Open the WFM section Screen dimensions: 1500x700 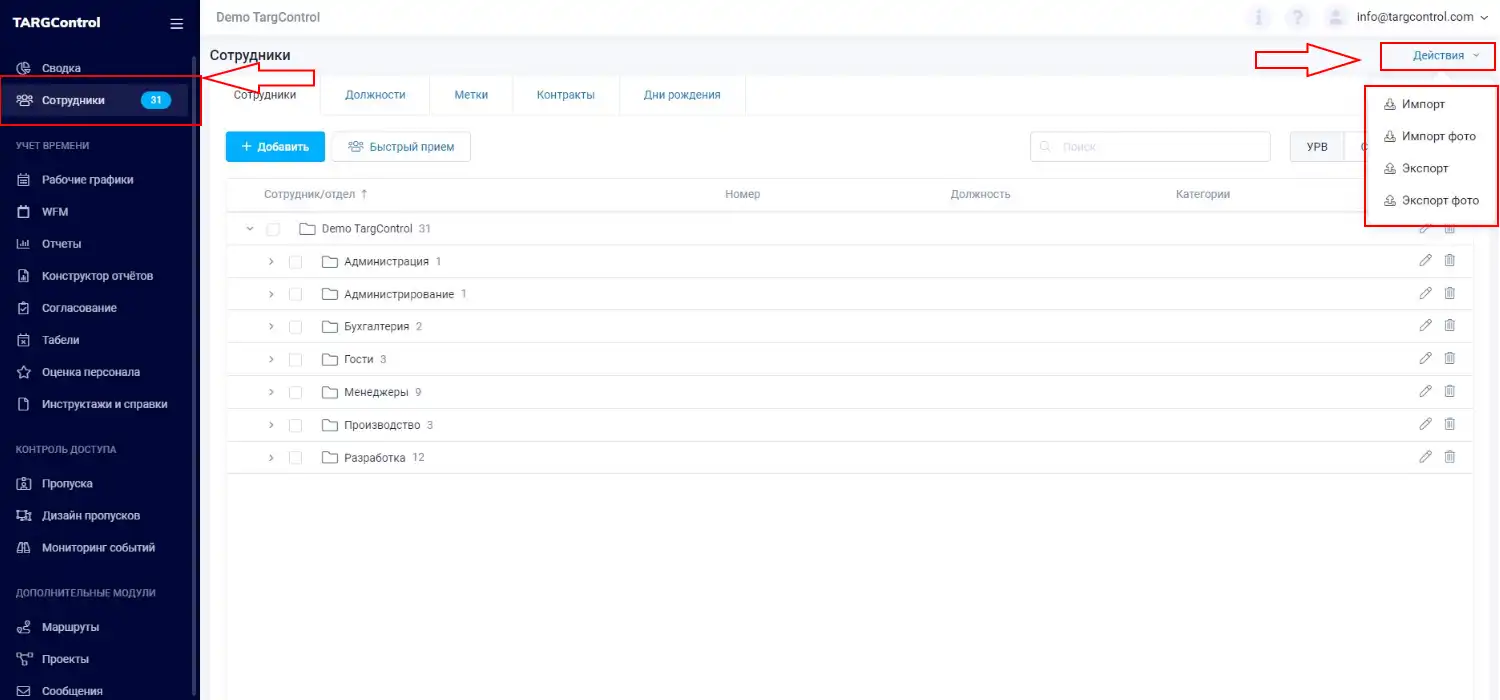point(55,212)
